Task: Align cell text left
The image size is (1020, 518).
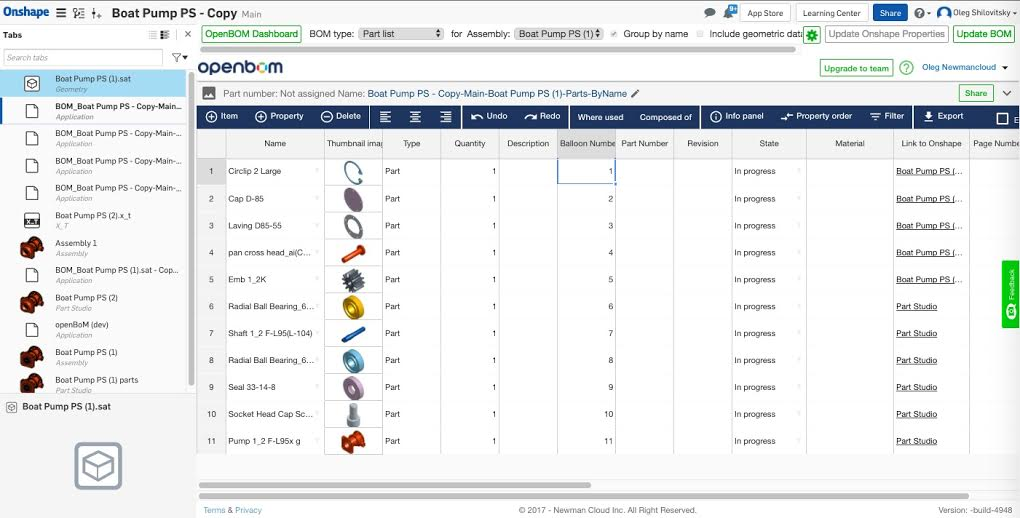Action: 385,117
